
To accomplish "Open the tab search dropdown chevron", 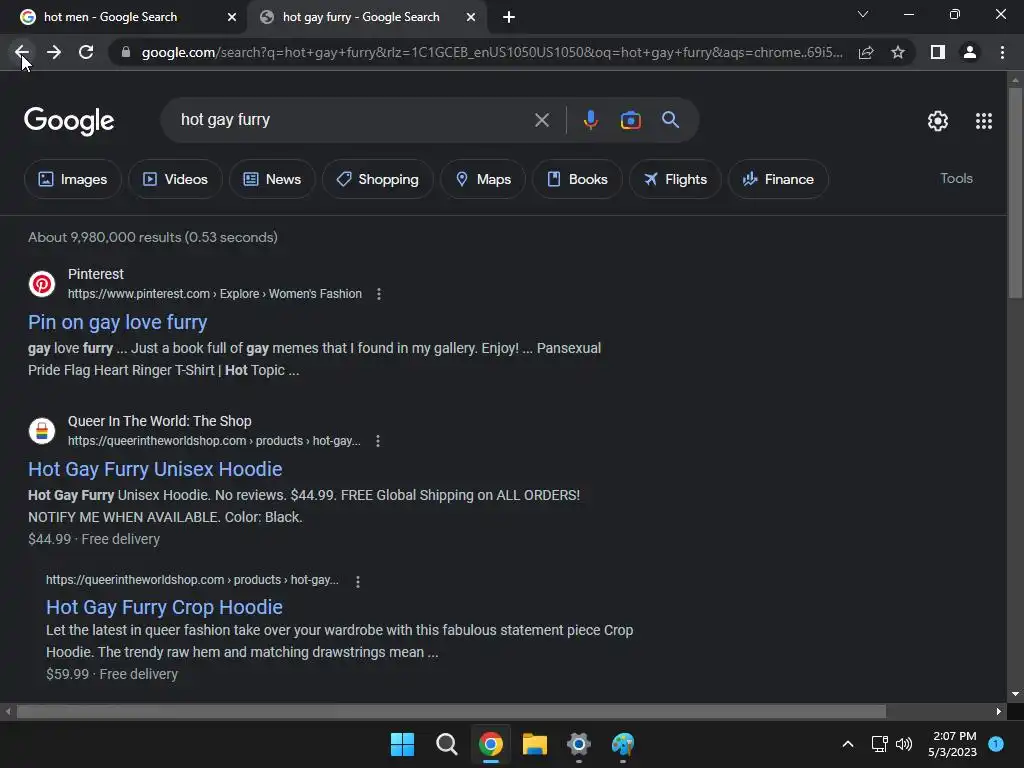I will [863, 14].
